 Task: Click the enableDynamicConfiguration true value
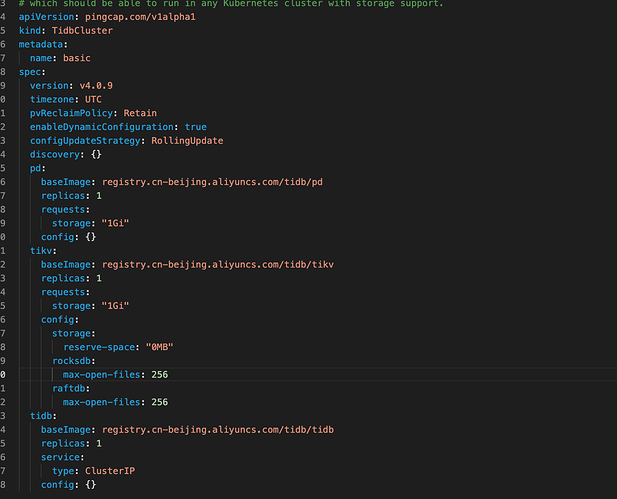[196, 127]
